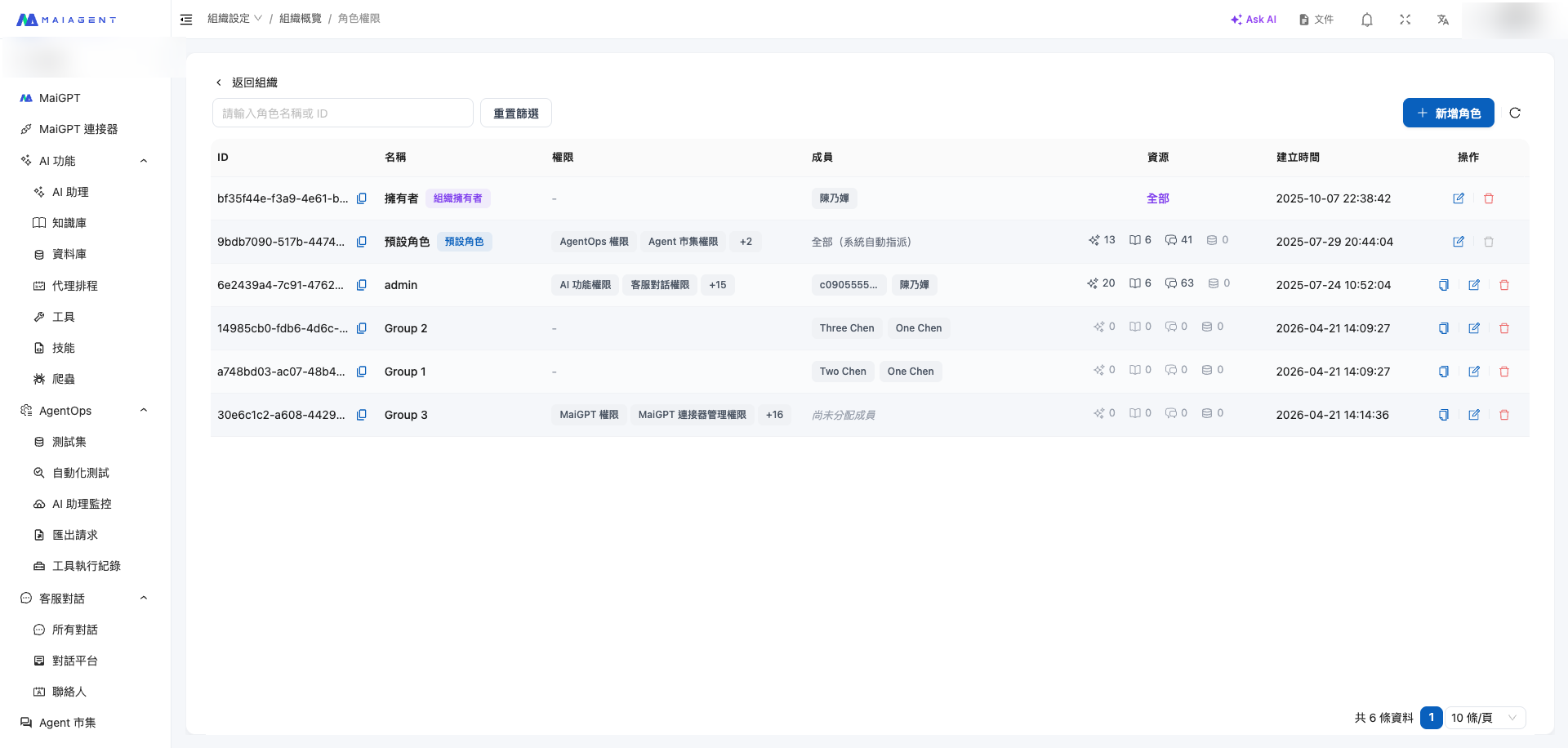Open the 10 條/頁 page size dropdown
This screenshot has height=748, width=1568.
1484,718
